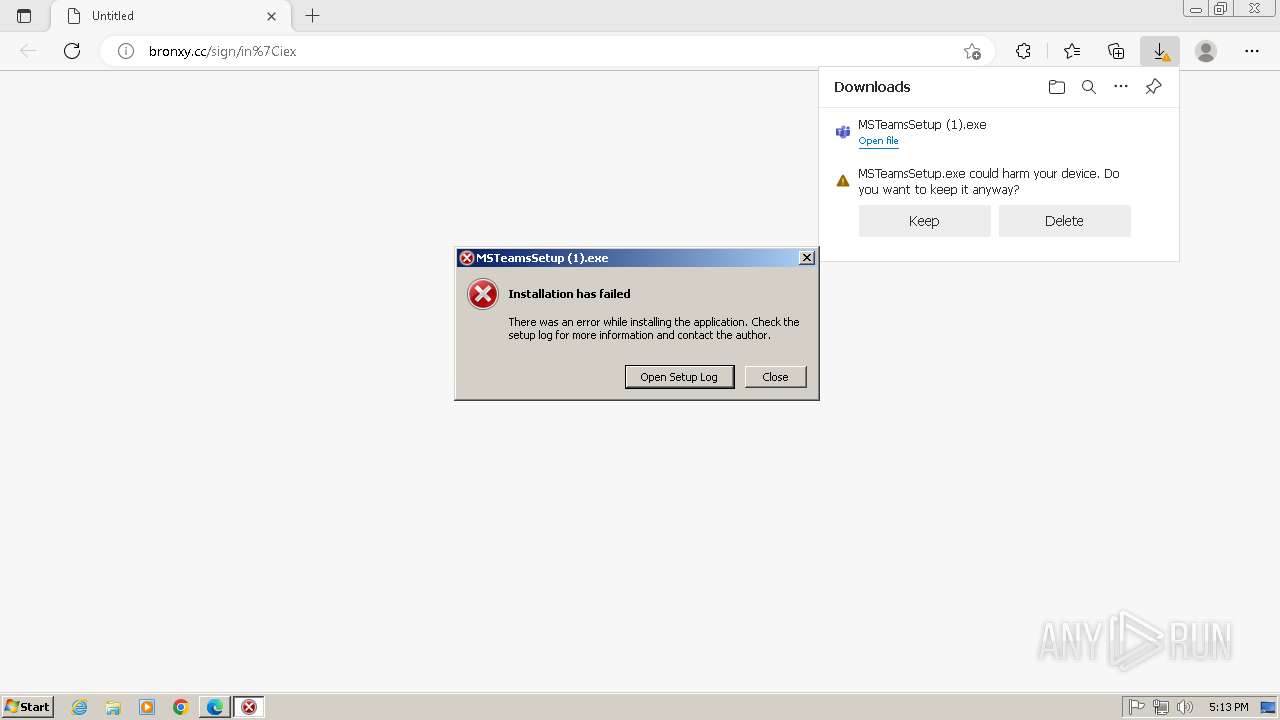This screenshot has width=1280, height=720.
Task: Keep the flagged MSTeamsSetup.exe download
Action: [924, 221]
